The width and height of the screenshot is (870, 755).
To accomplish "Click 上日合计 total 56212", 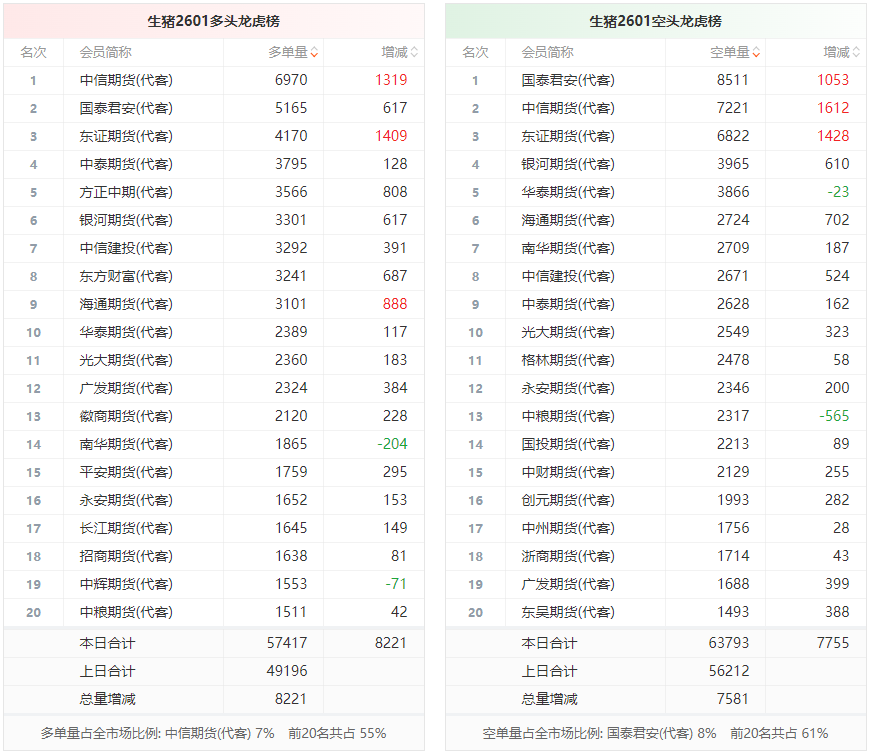I will [729, 671].
